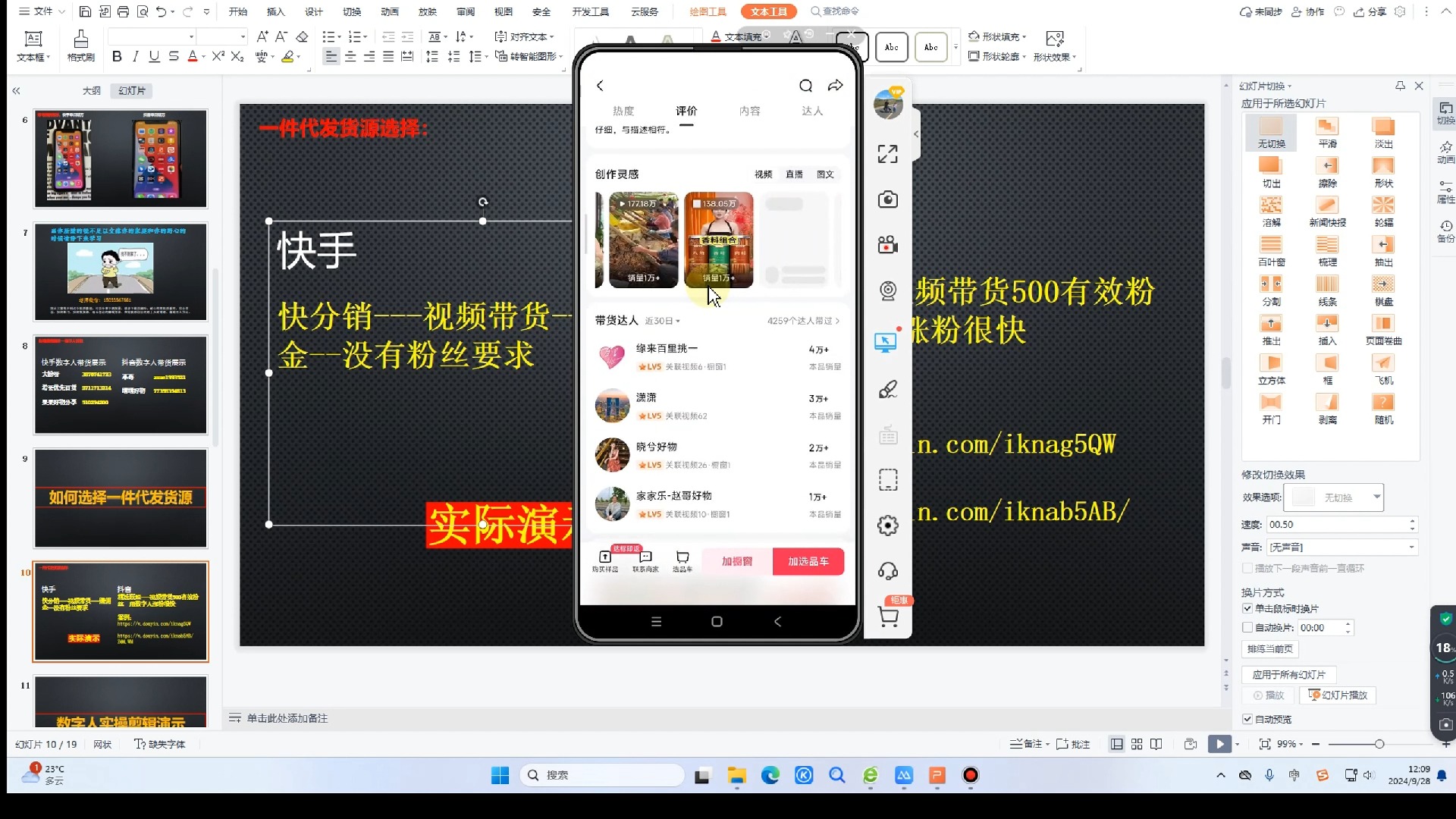Select the 随机 transition effect
The height and width of the screenshot is (819, 1456).
pyautogui.click(x=1383, y=409)
